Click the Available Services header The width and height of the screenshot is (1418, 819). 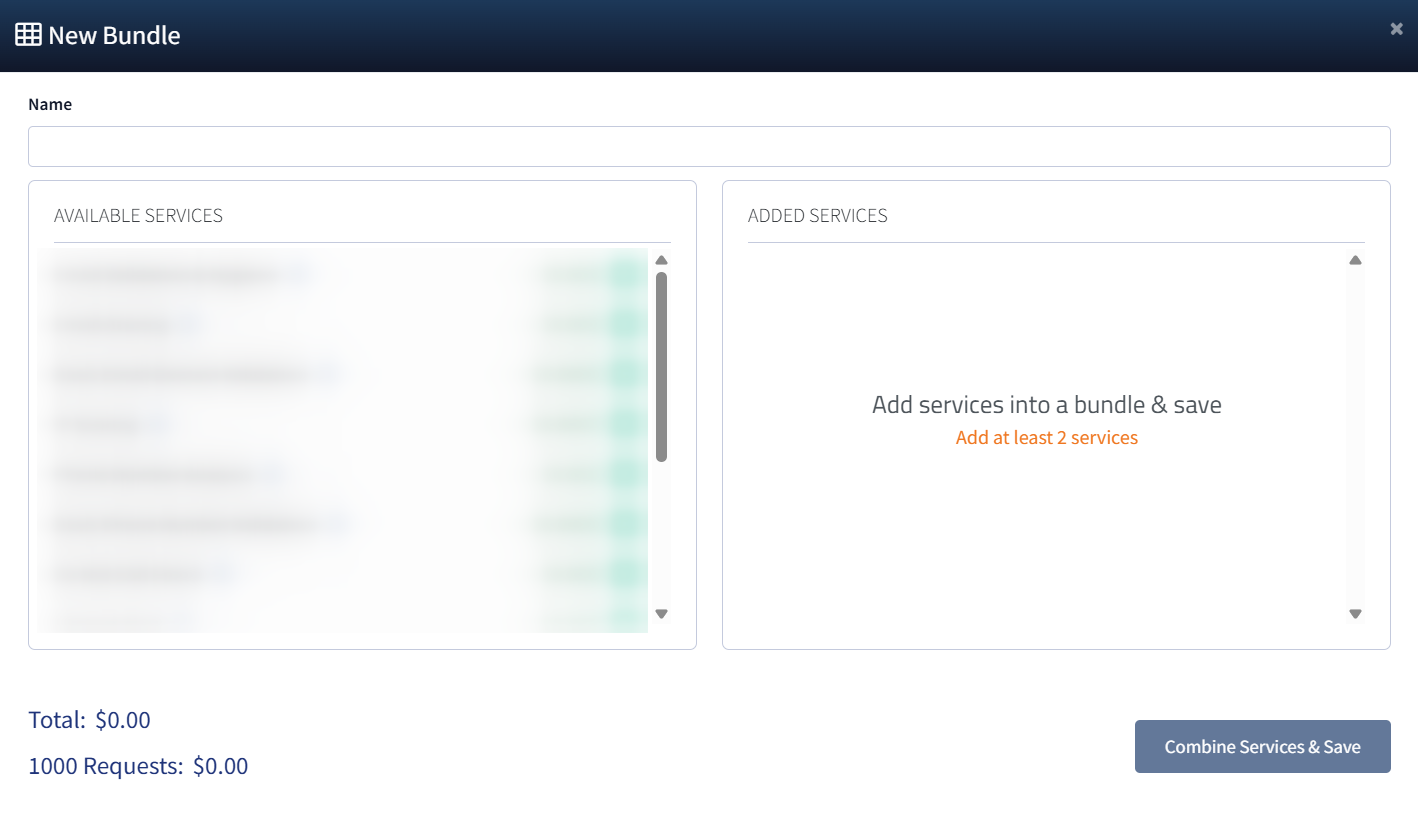pyautogui.click(x=138, y=216)
